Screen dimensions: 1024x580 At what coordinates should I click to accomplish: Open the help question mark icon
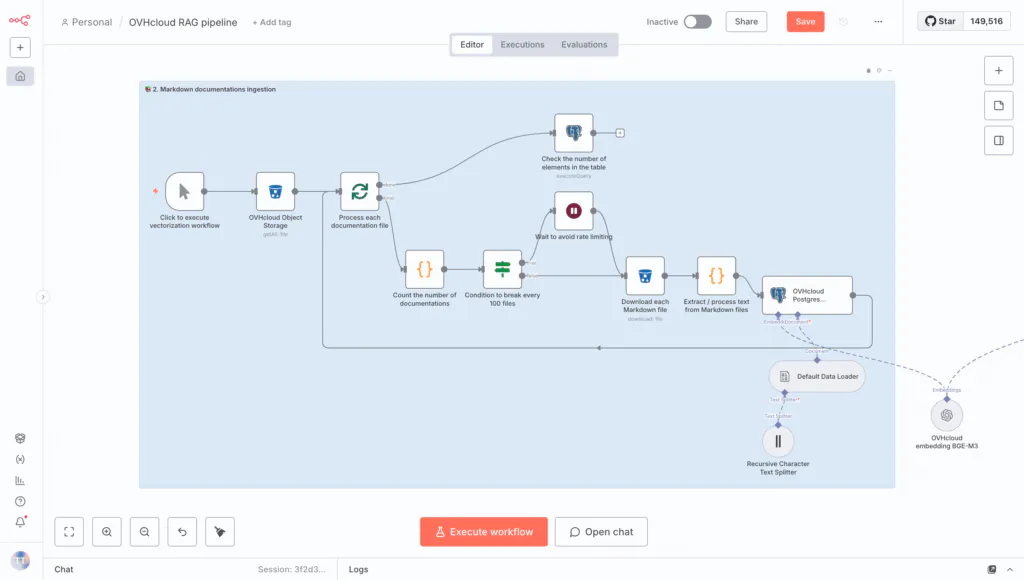(x=20, y=502)
